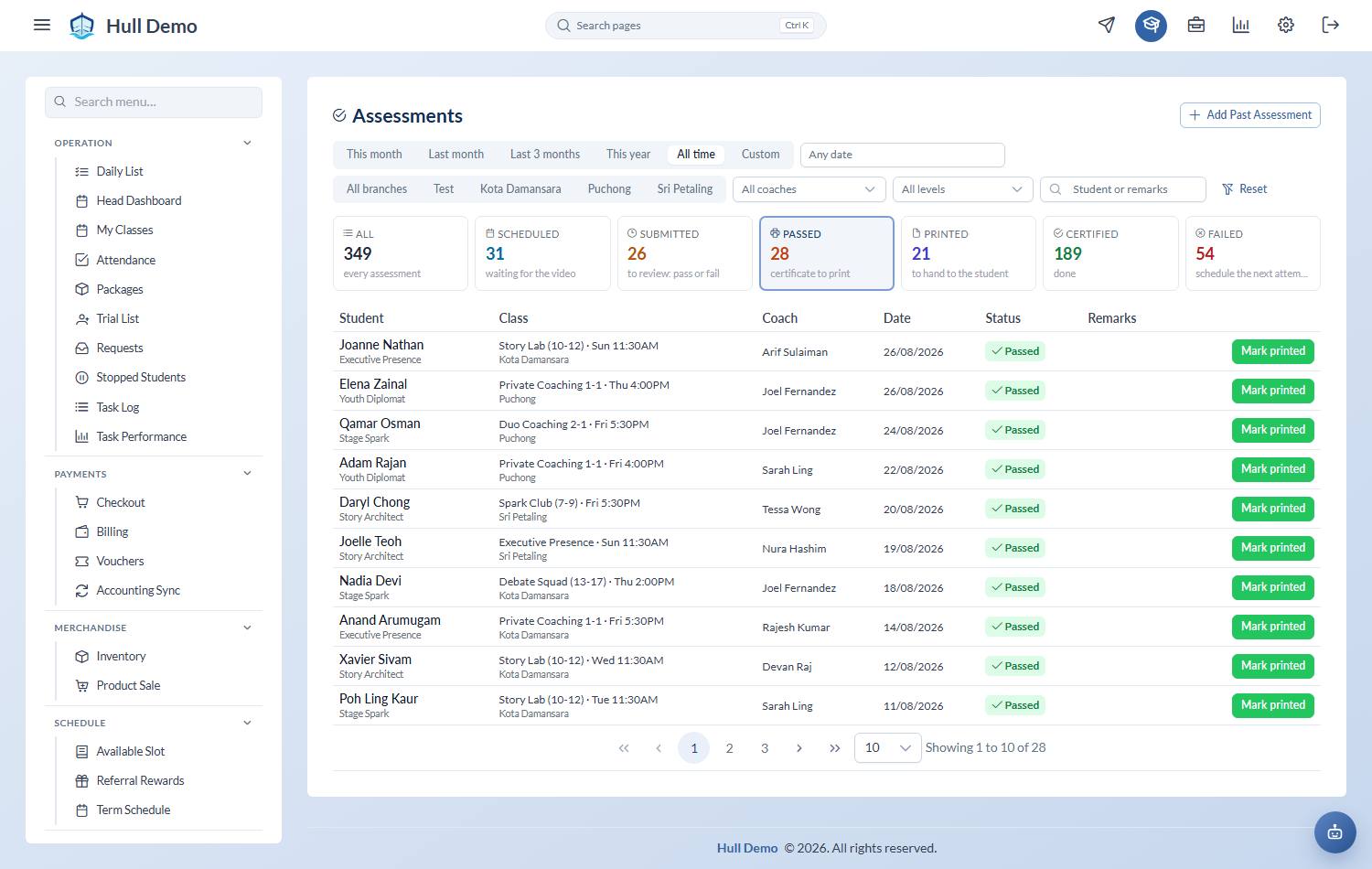The image size is (1372, 869).
Task: Open Attendance in the sidebar
Action: (126, 260)
